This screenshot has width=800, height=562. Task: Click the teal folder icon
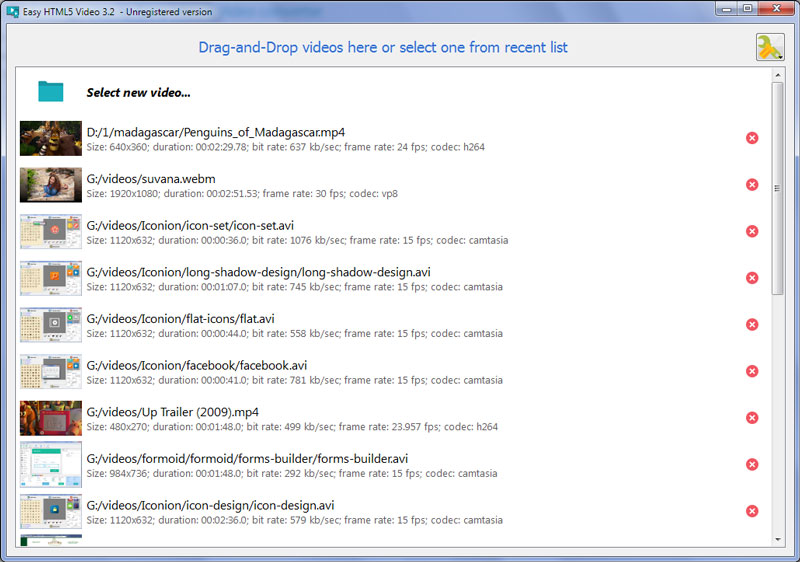[x=51, y=92]
